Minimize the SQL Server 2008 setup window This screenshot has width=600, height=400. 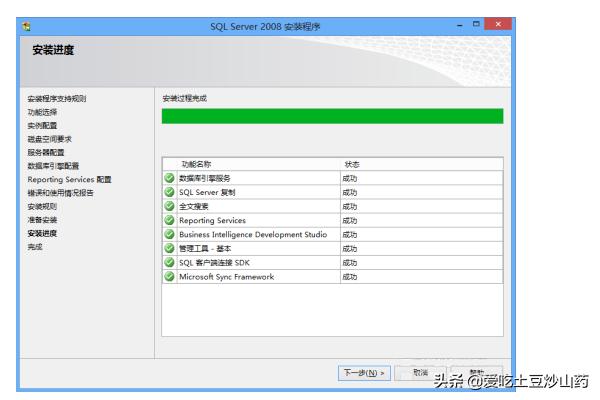pos(460,25)
